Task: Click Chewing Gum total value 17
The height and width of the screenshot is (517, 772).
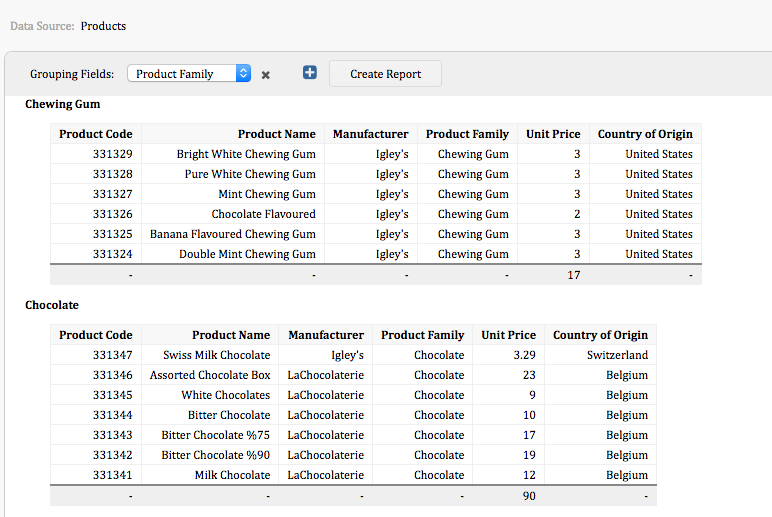Action: (574, 275)
